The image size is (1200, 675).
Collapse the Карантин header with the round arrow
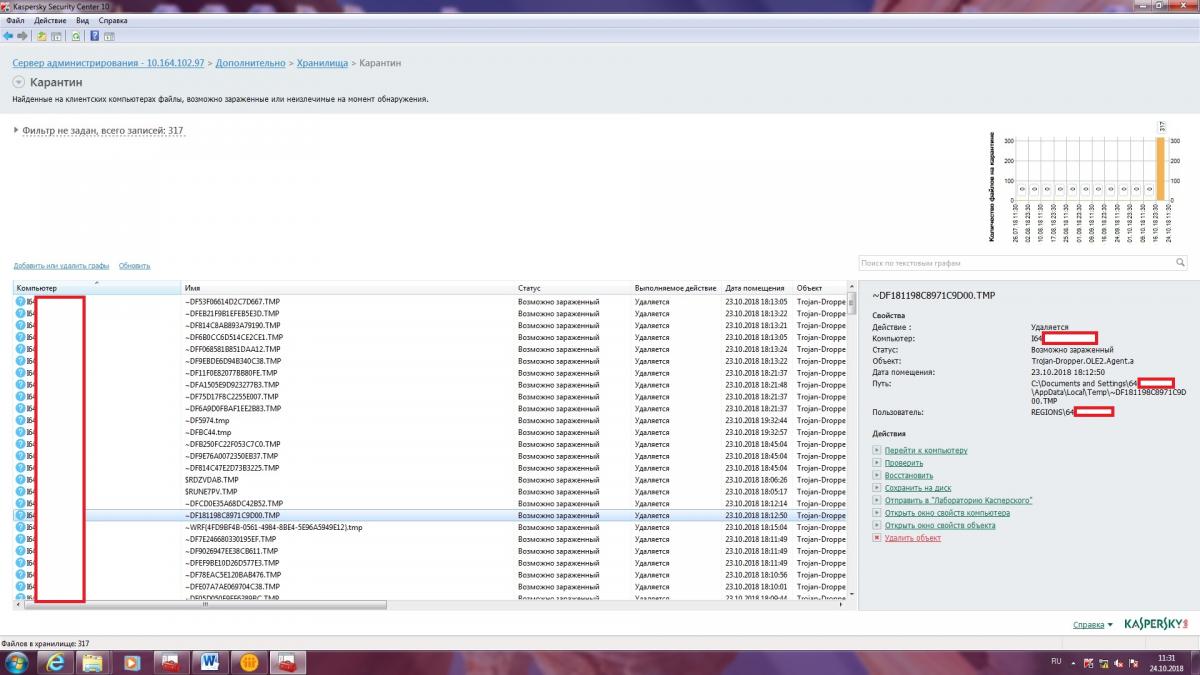pyautogui.click(x=19, y=82)
